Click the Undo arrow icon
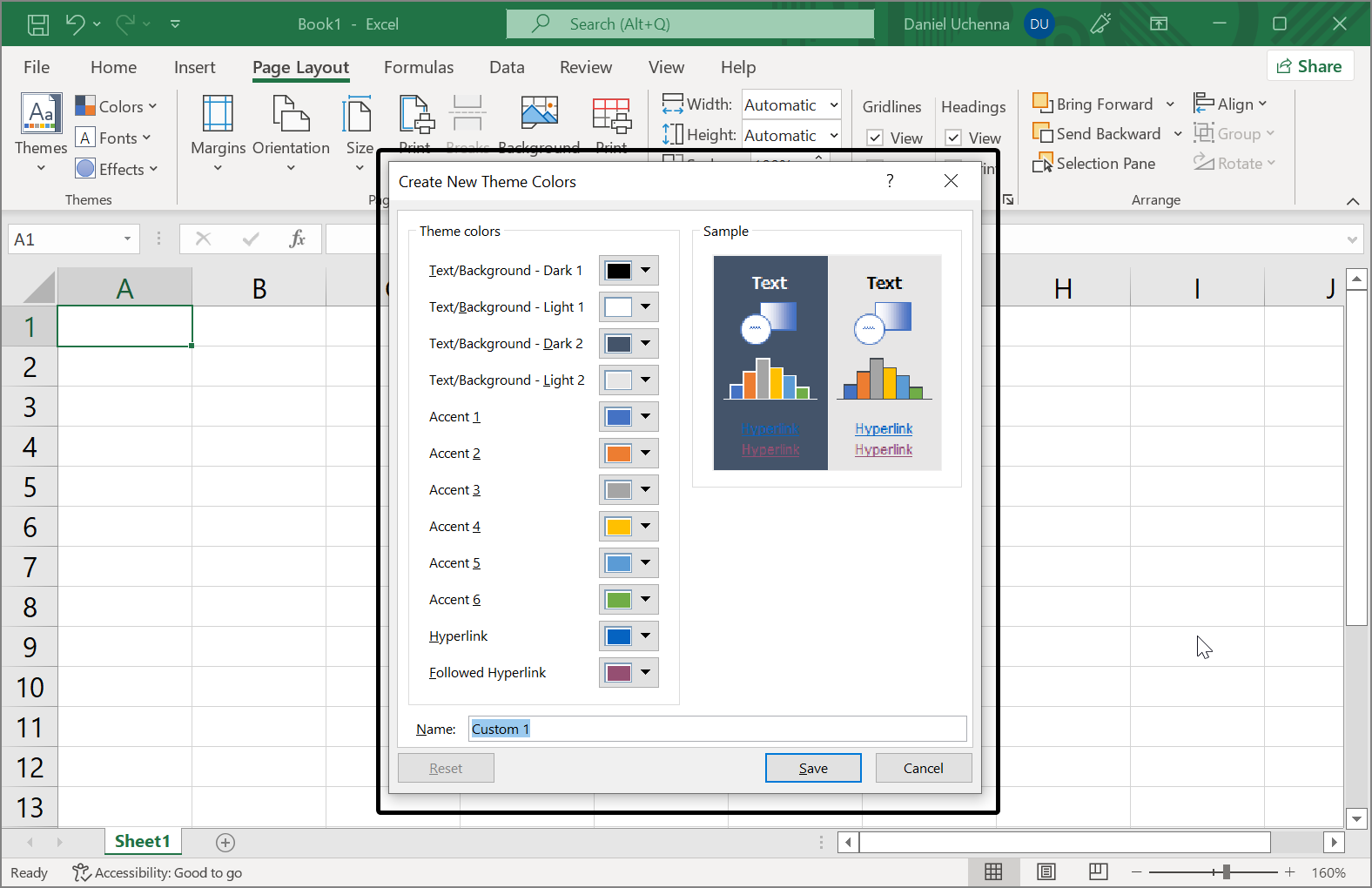Image resolution: width=1372 pixels, height=888 pixels. tap(76, 24)
